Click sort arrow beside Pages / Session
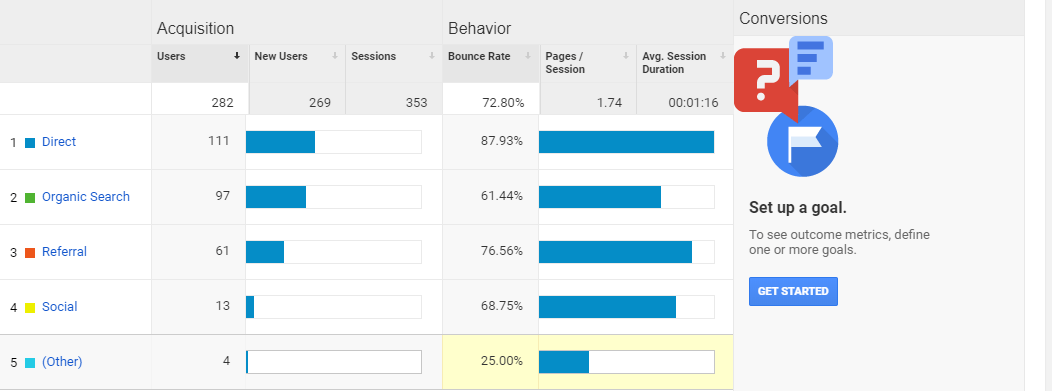Image resolution: width=1052 pixels, height=391 pixels. (x=626, y=56)
